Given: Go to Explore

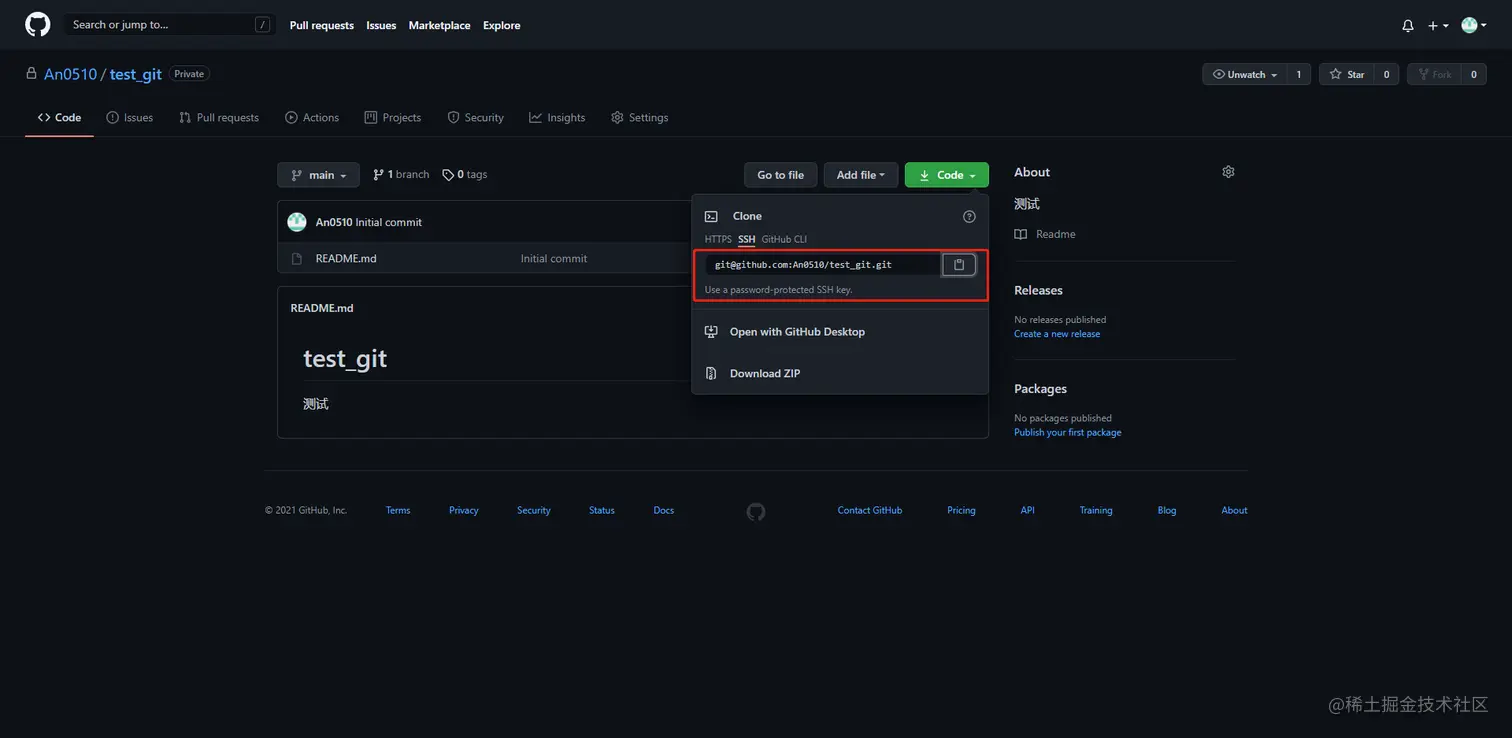Looking at the screenshot, I should (502, 25).
